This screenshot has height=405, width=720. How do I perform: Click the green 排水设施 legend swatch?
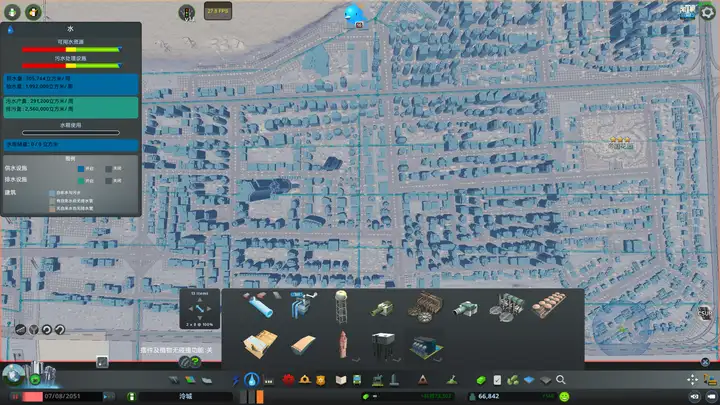tap(81, 181)
